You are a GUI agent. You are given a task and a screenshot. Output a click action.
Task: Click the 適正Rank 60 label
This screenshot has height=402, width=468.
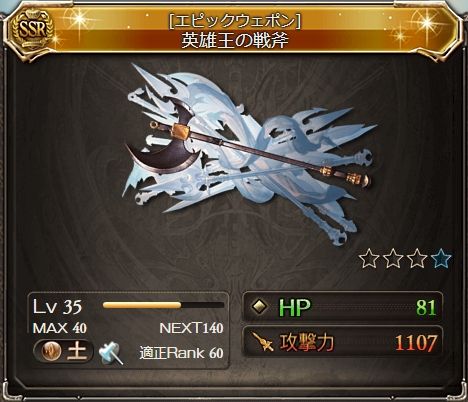coord(182,353)
